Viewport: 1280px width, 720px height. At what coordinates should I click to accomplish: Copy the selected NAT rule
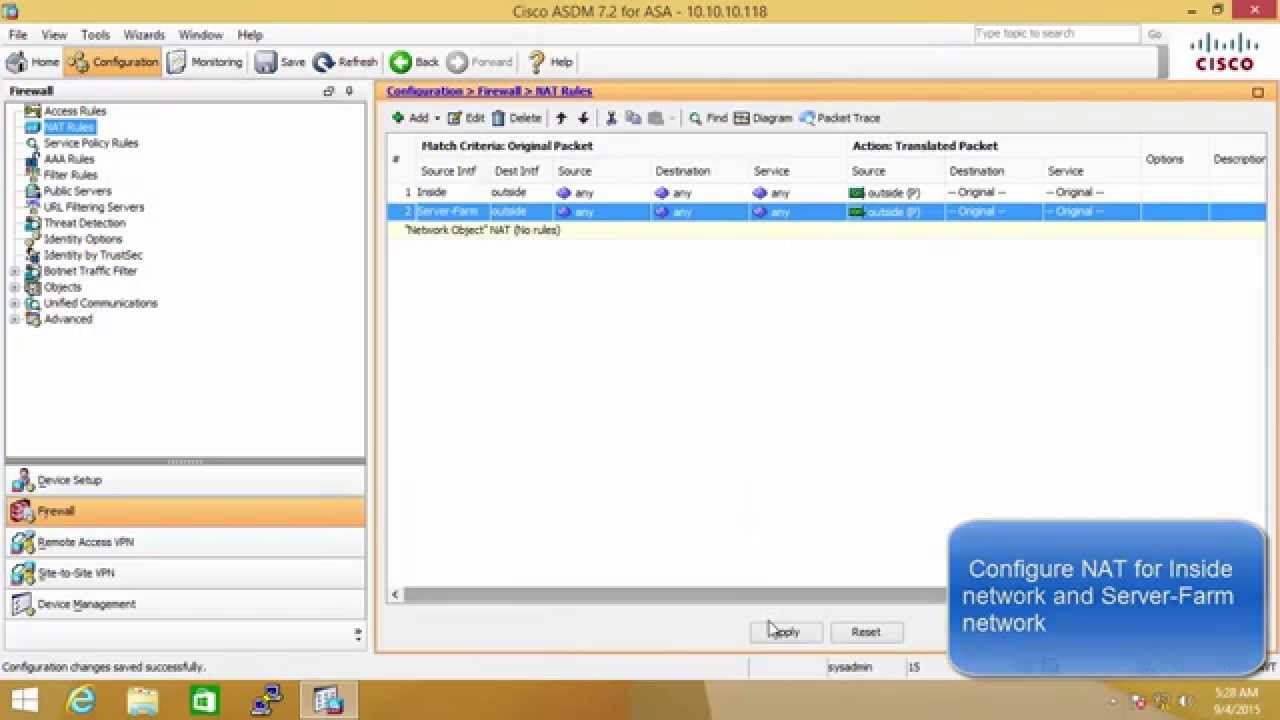(x=633, y=118)
